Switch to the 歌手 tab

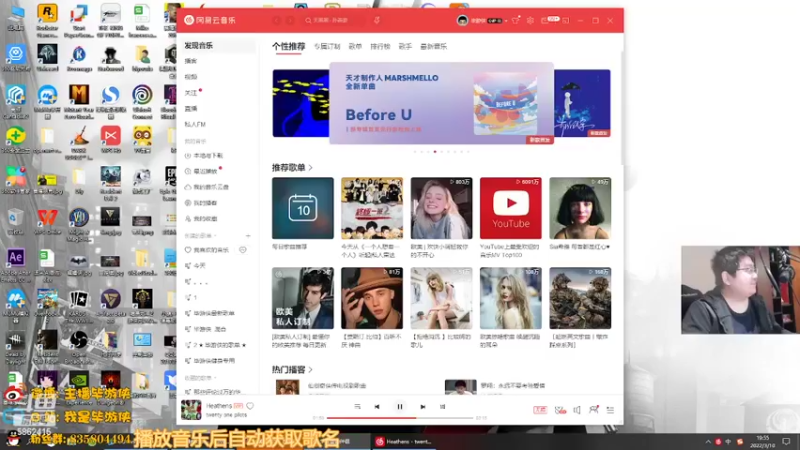tap(405, 46)
